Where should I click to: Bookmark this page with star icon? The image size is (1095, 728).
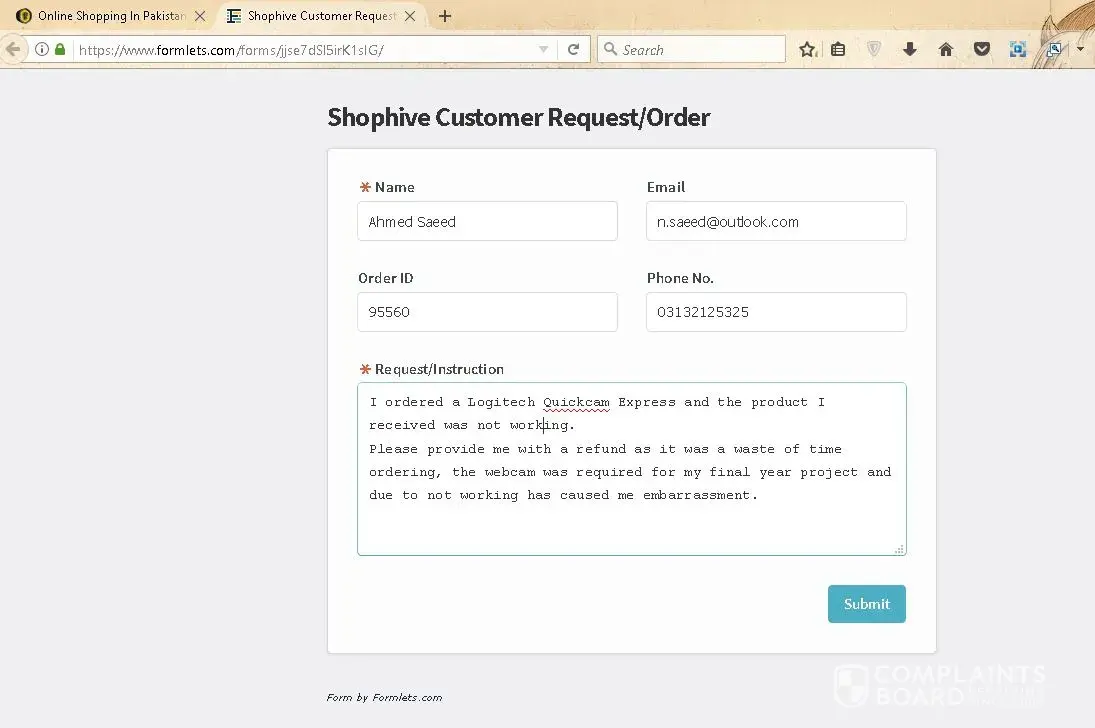(807, 50)
